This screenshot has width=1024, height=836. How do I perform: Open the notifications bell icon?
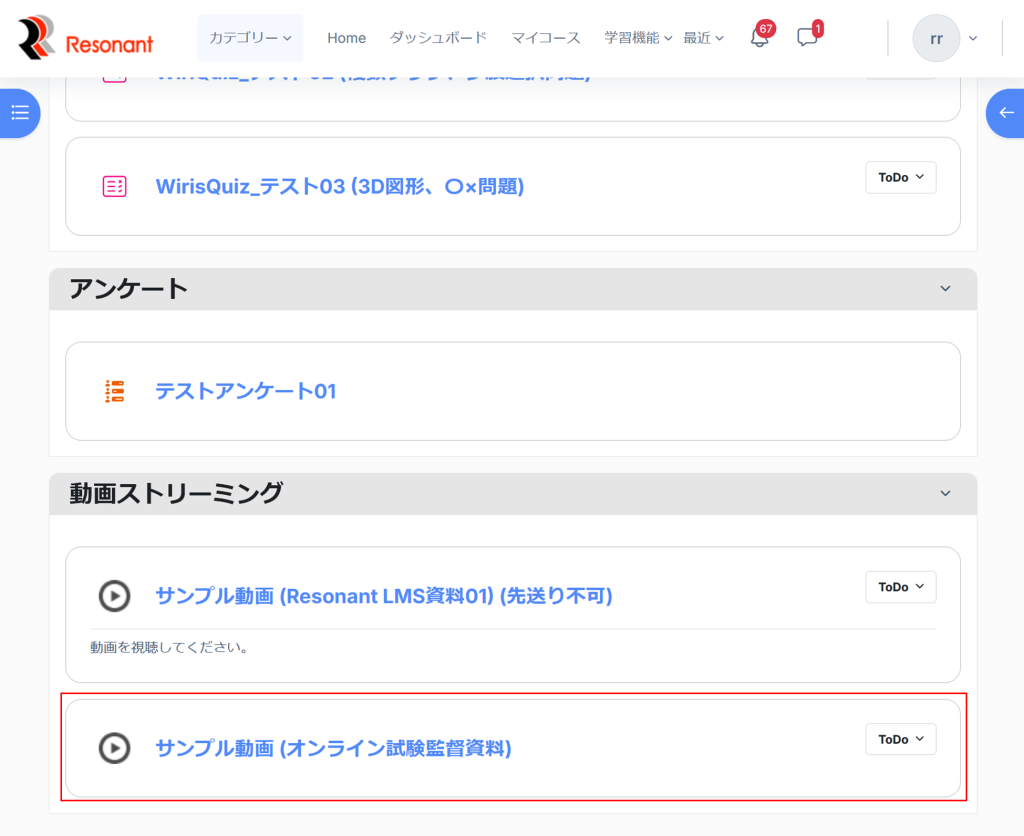tap(759, 38)
